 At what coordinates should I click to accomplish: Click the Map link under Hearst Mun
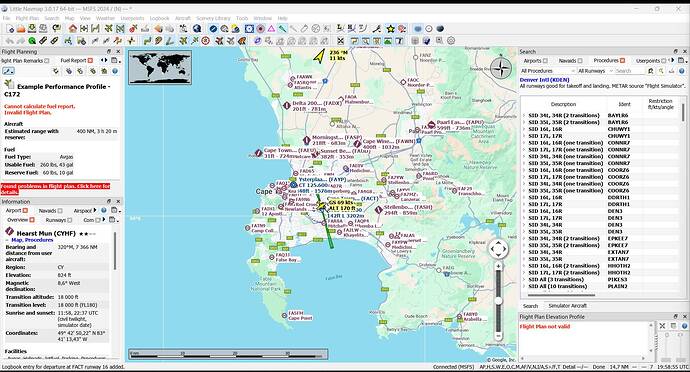pyautogui.click(x=17, y=240)
